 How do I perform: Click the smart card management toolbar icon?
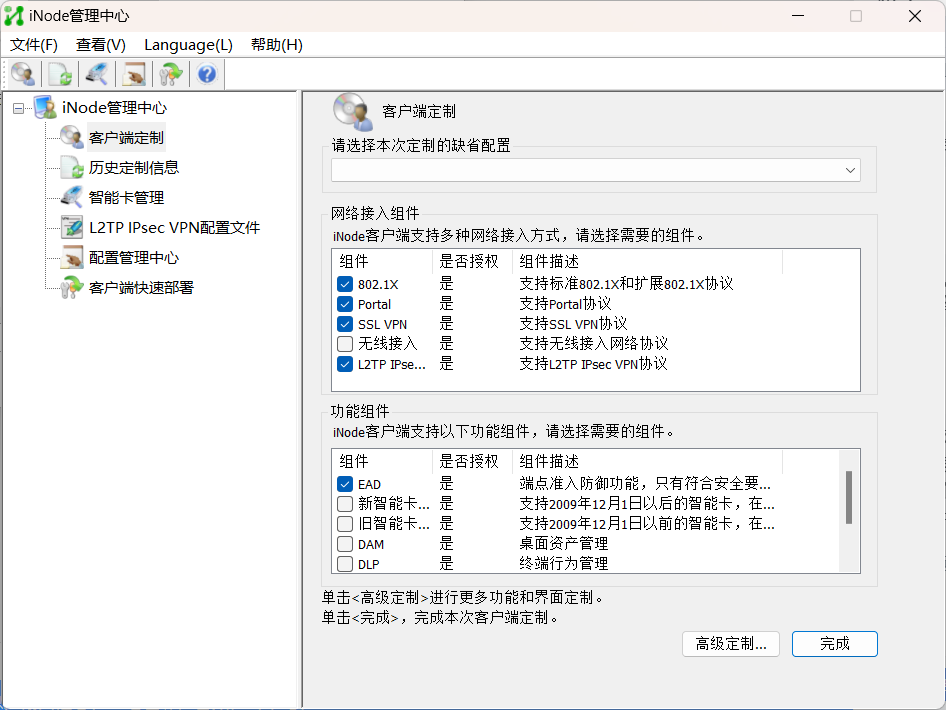pyautogui.click(x=97, y=75)
